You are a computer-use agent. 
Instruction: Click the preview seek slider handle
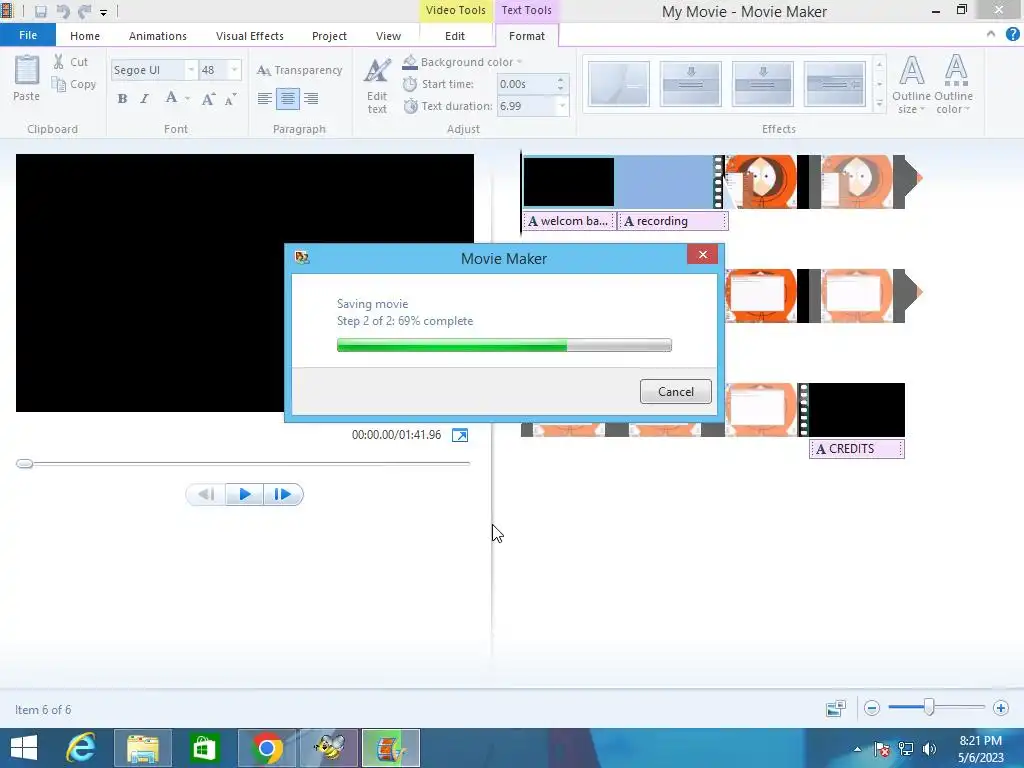(25, 464)
